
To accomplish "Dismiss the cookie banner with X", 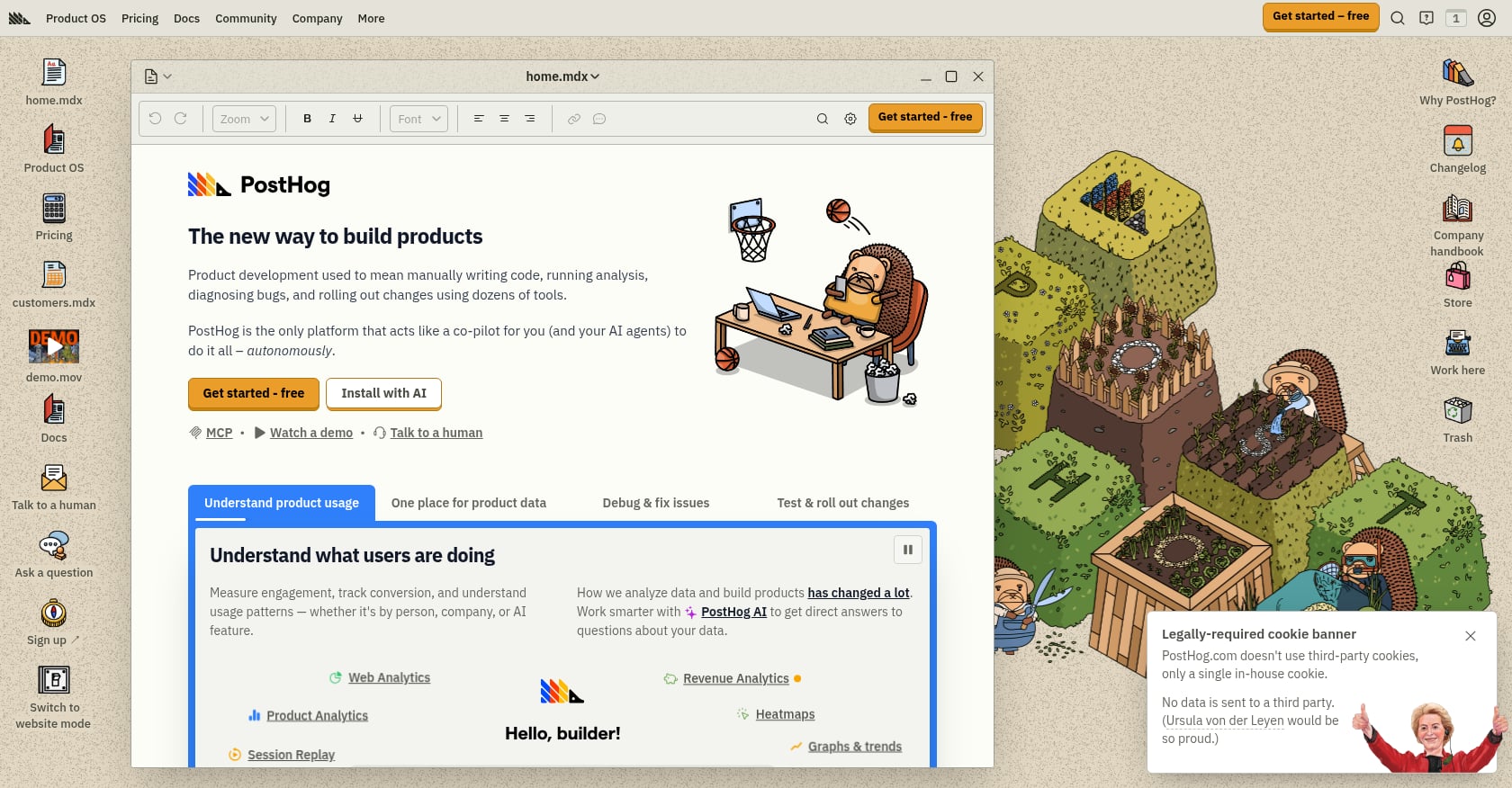I will 1471,636.
